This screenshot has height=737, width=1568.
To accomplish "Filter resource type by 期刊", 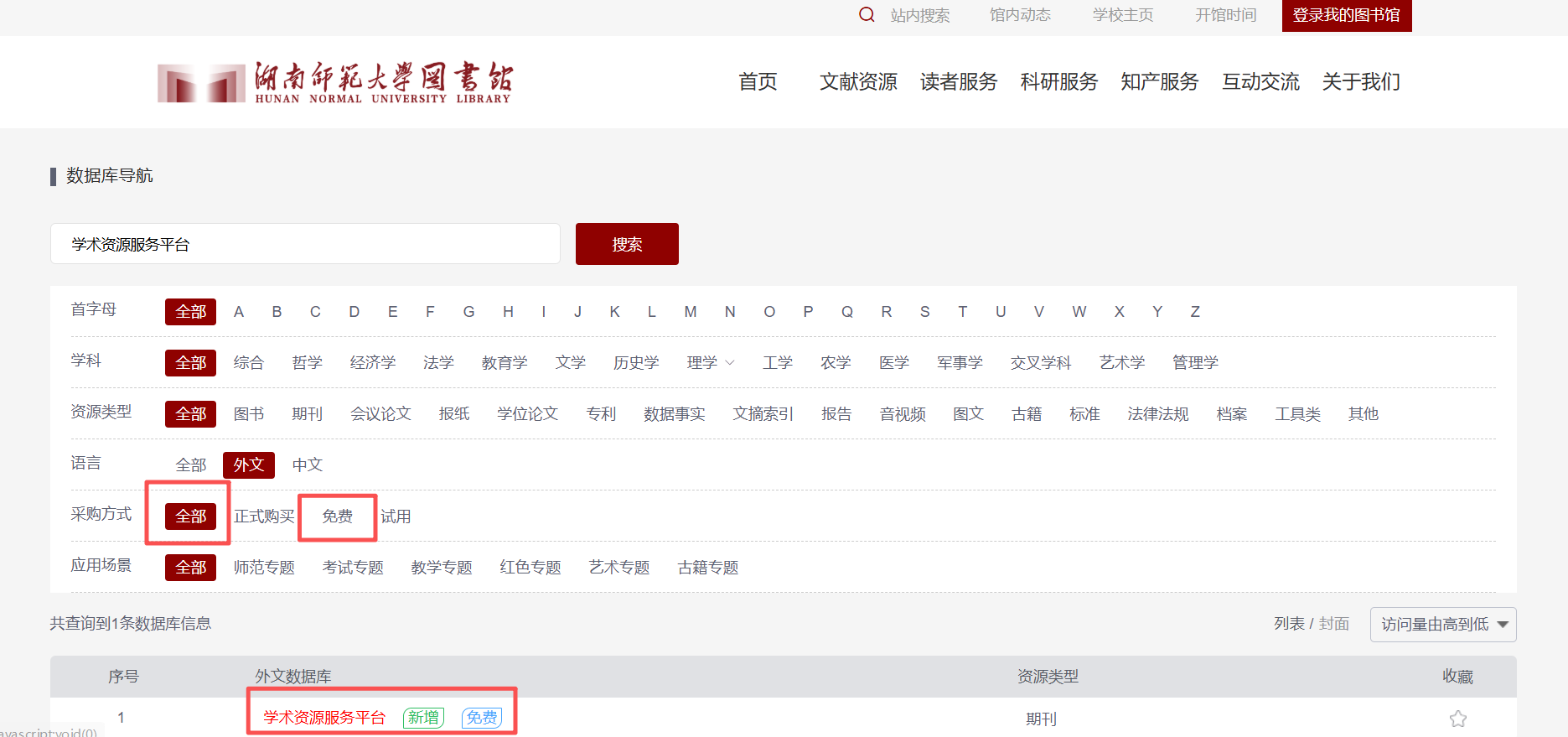I will 308,414.
